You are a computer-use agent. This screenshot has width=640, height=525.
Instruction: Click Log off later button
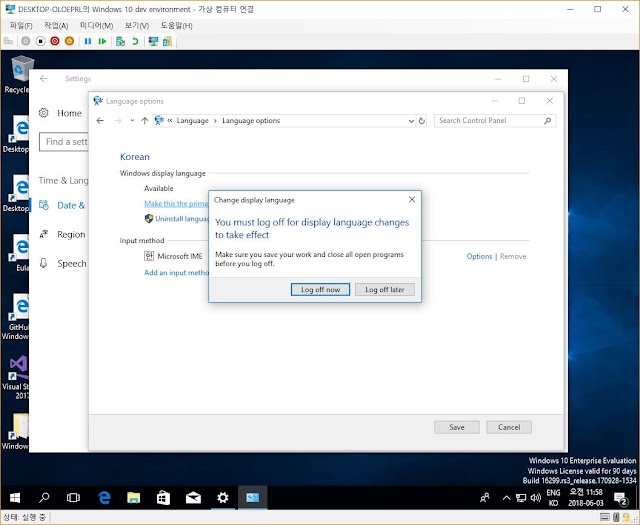384,289
